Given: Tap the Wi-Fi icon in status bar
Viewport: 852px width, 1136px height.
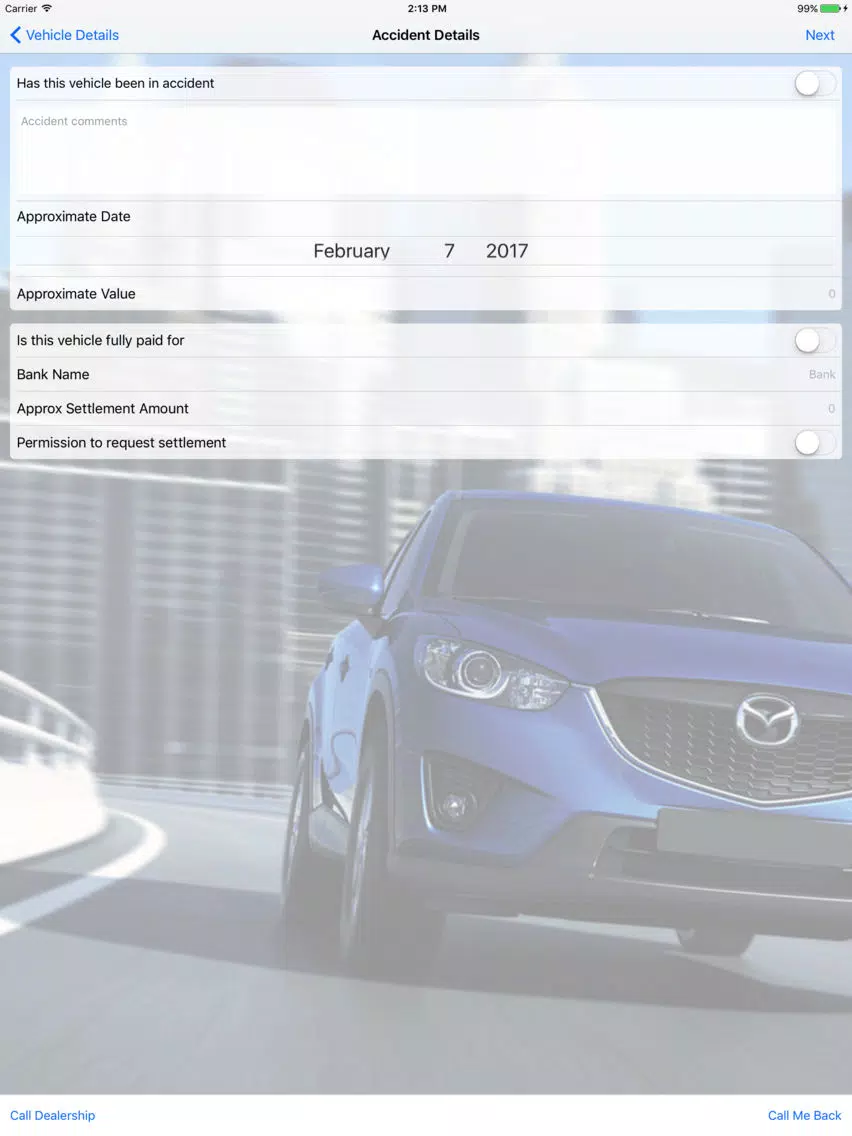Looking at the screenshot, I should (47, 9).
